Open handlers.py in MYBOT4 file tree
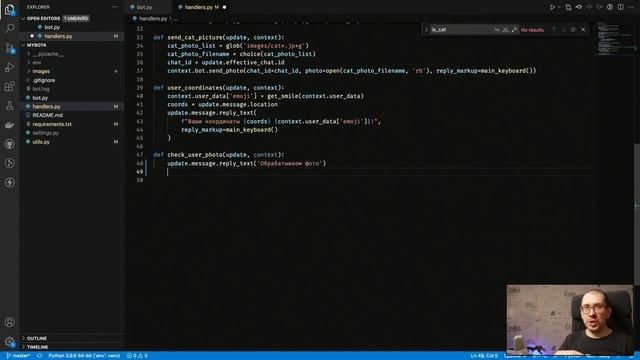Image resolution: width=640 pixels, height=360 pixels. click(46, 107)
